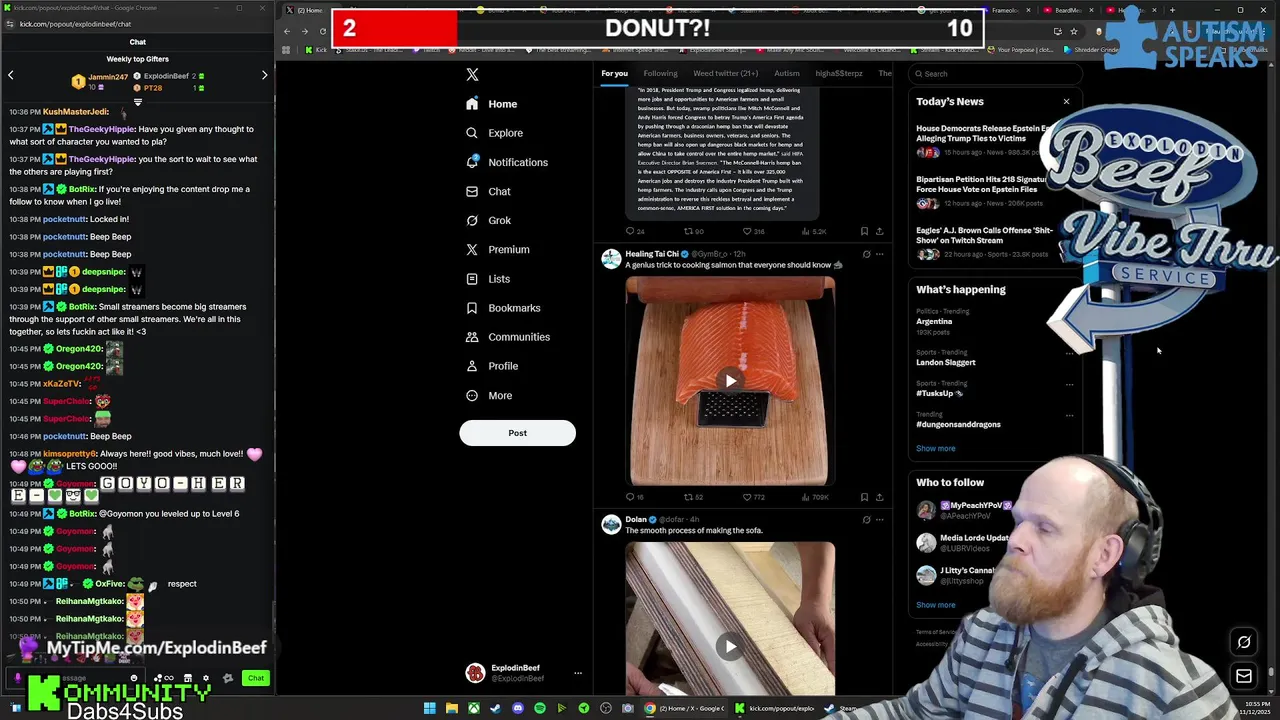Click Grok explain icon on Healing Tai Chi post
This screenshot has height=720, width=1280.
866,254
